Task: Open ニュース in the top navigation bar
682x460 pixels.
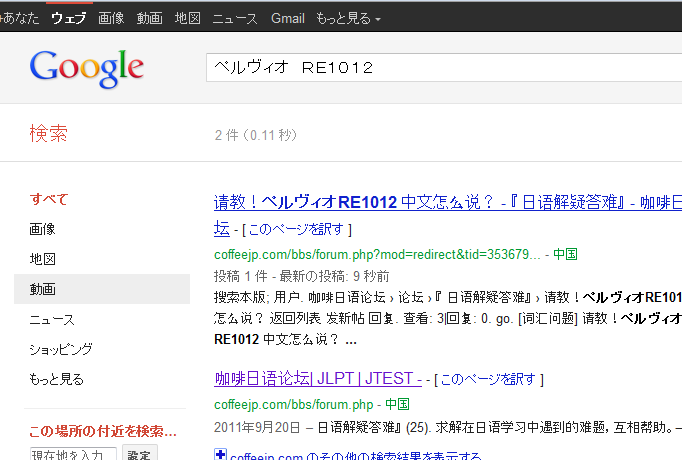Action: [235, 18]
